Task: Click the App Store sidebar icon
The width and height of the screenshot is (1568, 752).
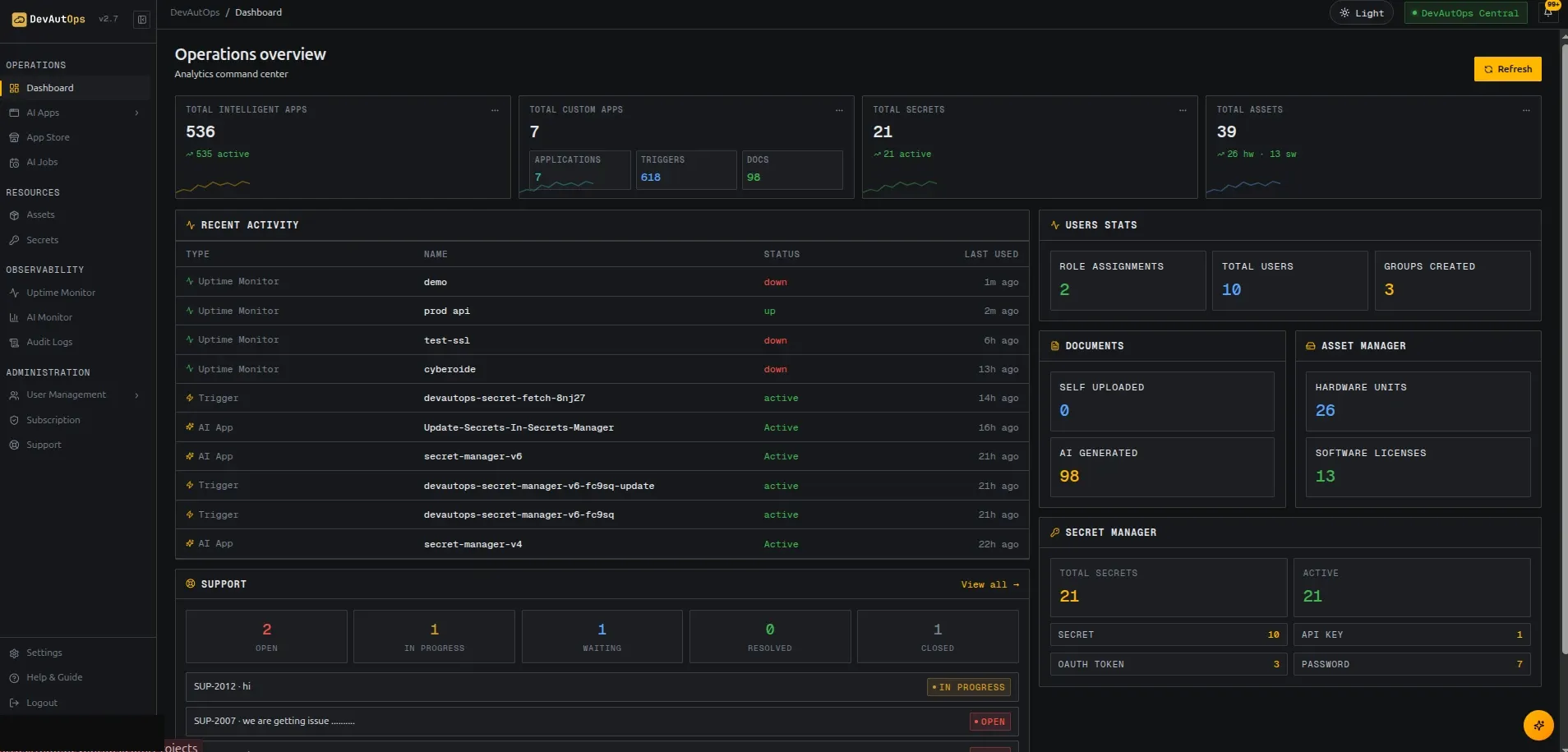Action: pyautogui.click(x=14, y=137)
